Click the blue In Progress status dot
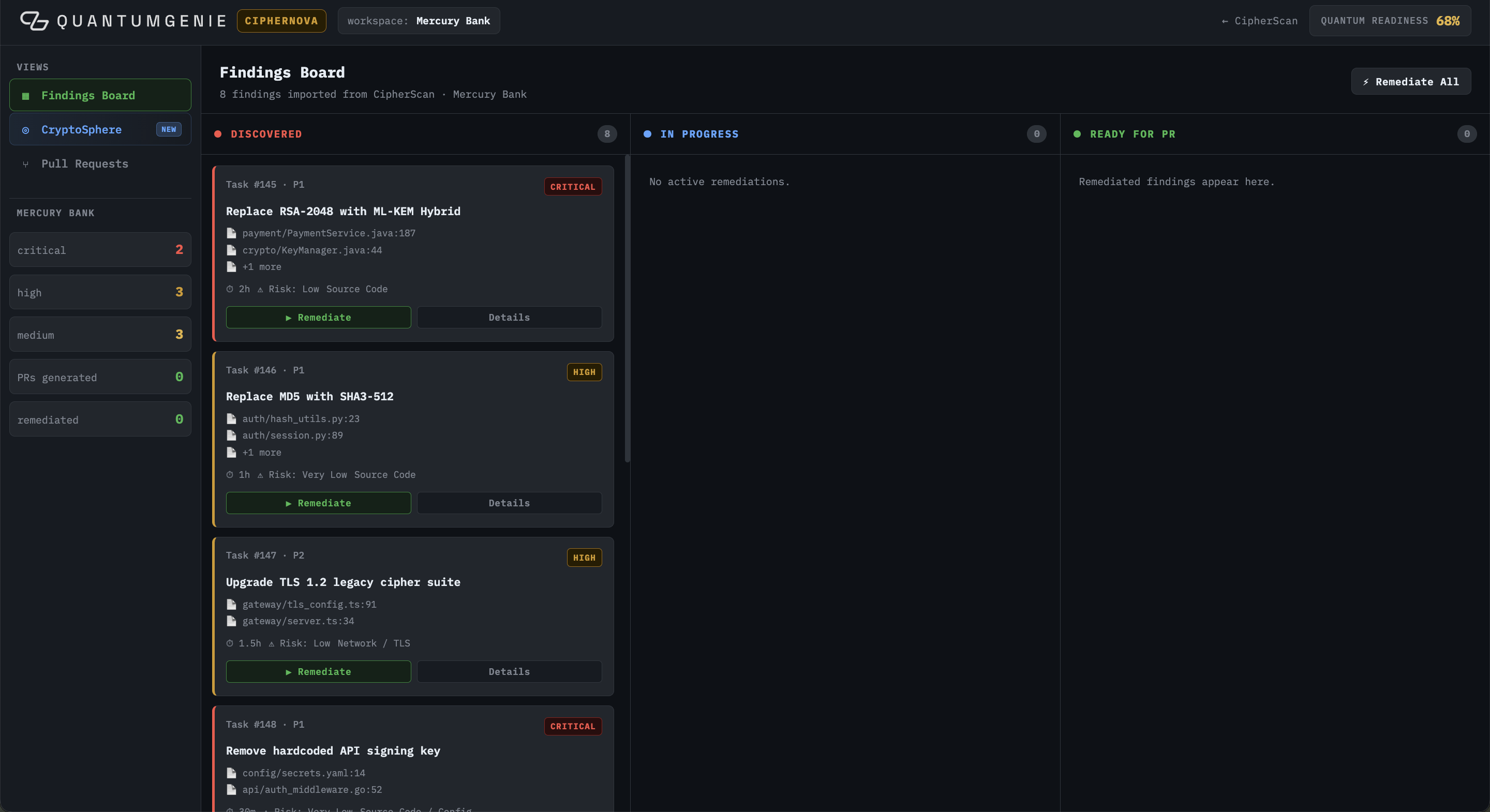The image size is (1490, 812). tap(648, 134)
